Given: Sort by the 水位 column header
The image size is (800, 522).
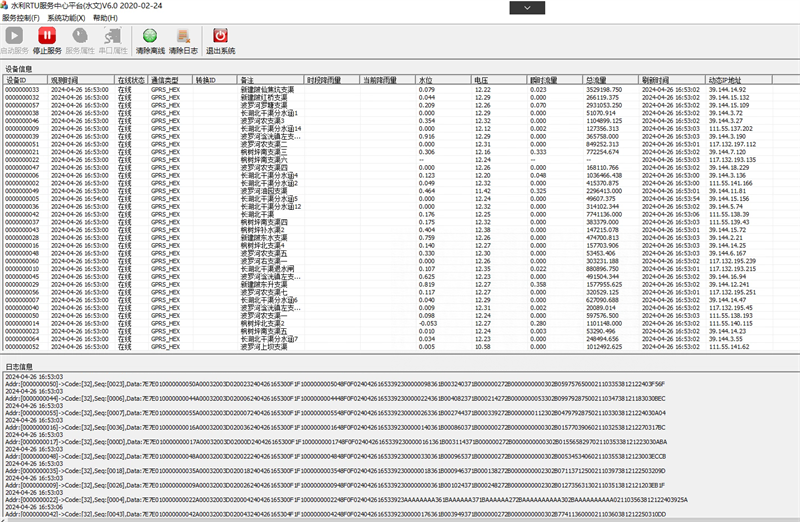Looking at the screenshot, I should (x=443, y=80).
